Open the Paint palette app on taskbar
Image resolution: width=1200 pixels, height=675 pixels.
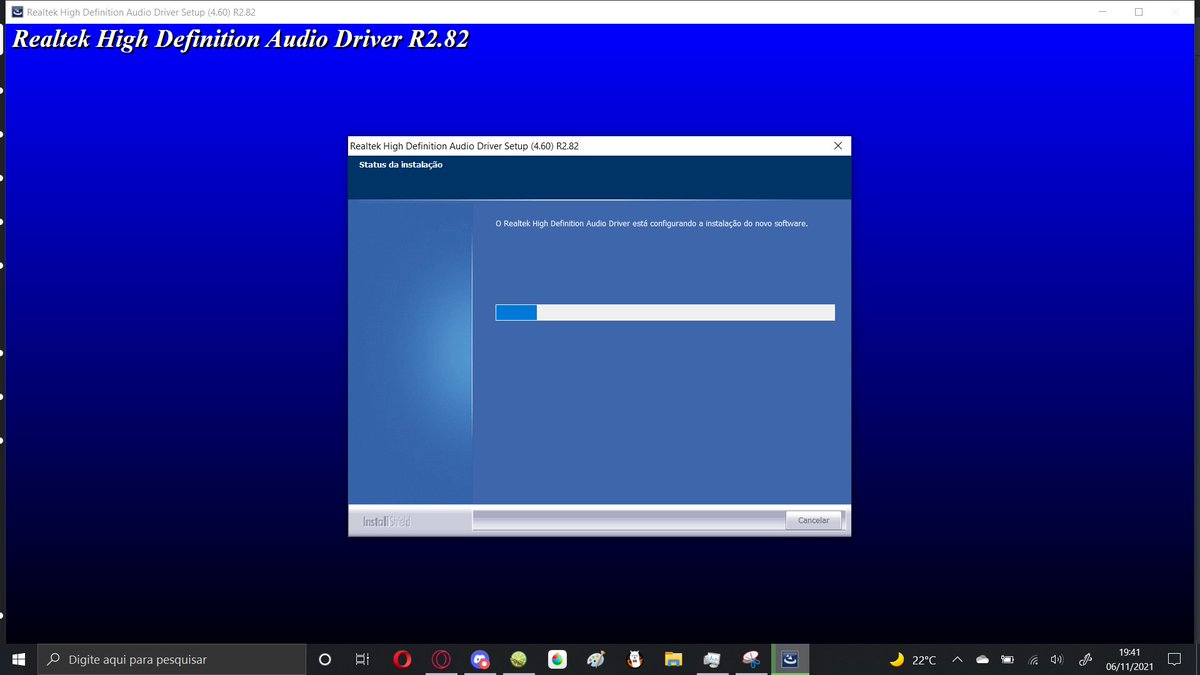(x=596, y=660)
